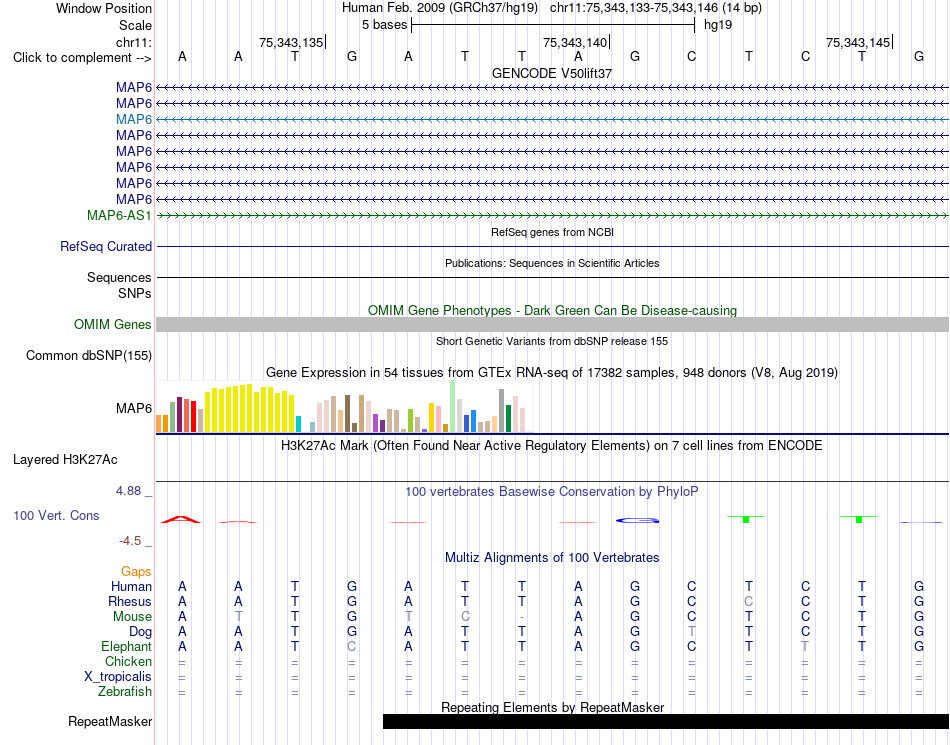Select the Elephant species row label

pyautogui.click(x=127, y=646)
